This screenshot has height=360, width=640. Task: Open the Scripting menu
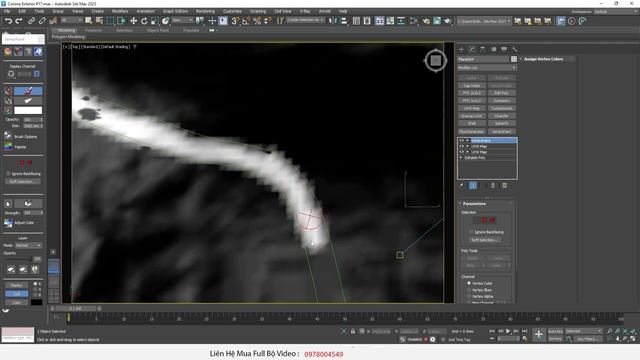[x=258, y=11]
